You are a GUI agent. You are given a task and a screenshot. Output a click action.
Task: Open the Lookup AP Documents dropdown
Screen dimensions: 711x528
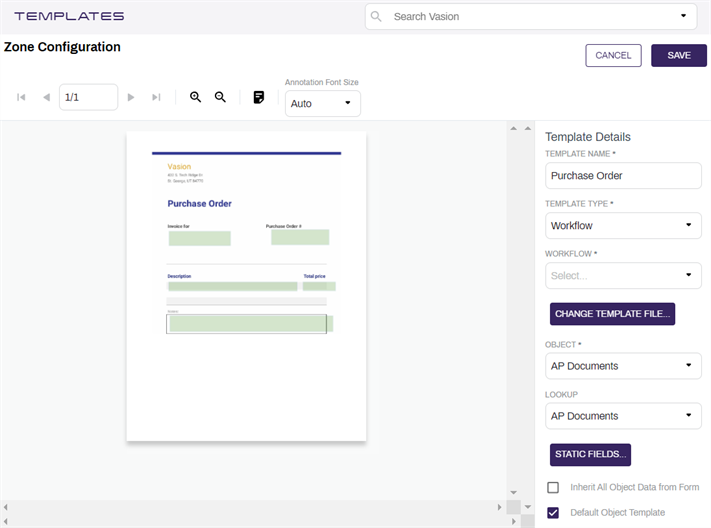pyautogui.click(x=623, y=416)
